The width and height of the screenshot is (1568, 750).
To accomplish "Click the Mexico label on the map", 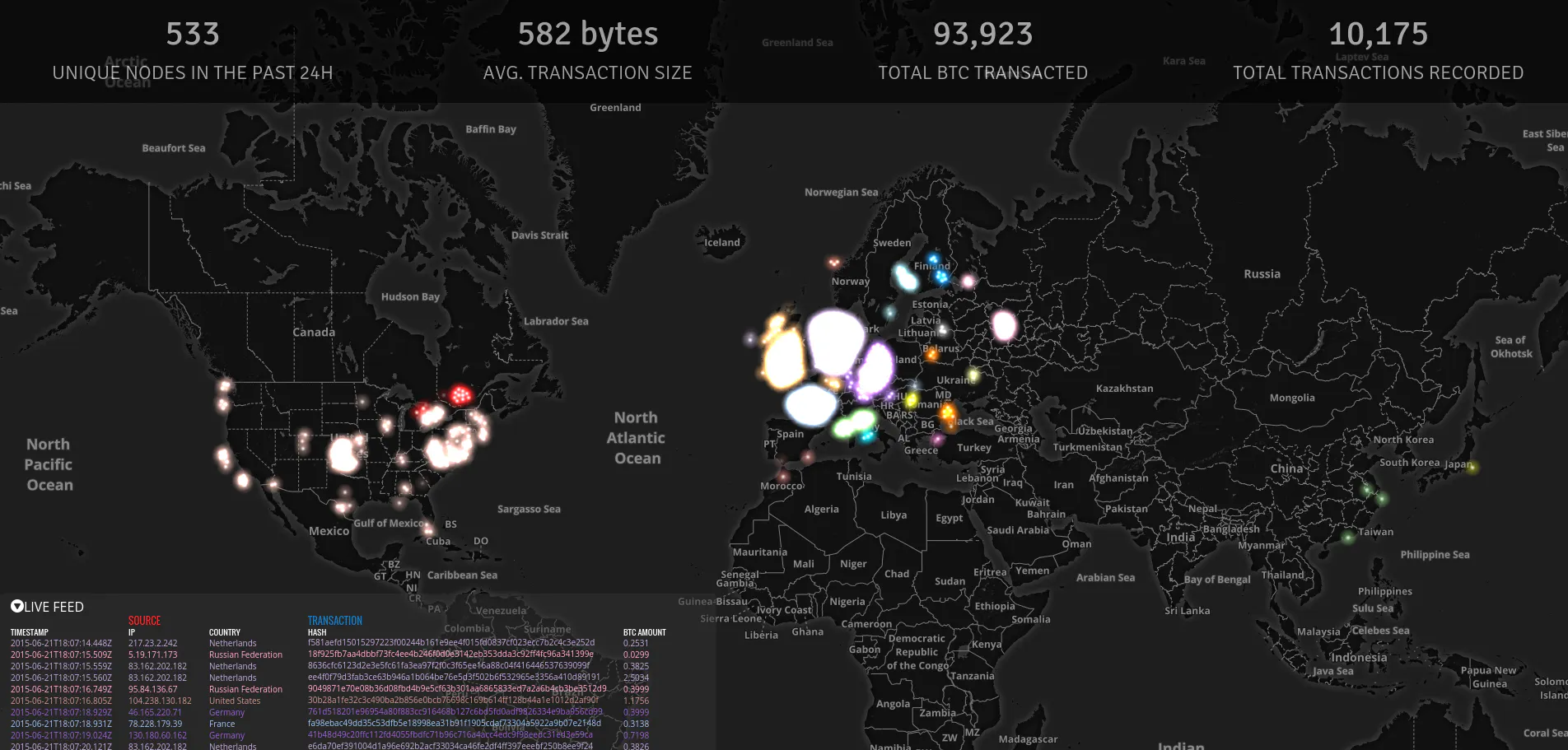I will point(329,531).
